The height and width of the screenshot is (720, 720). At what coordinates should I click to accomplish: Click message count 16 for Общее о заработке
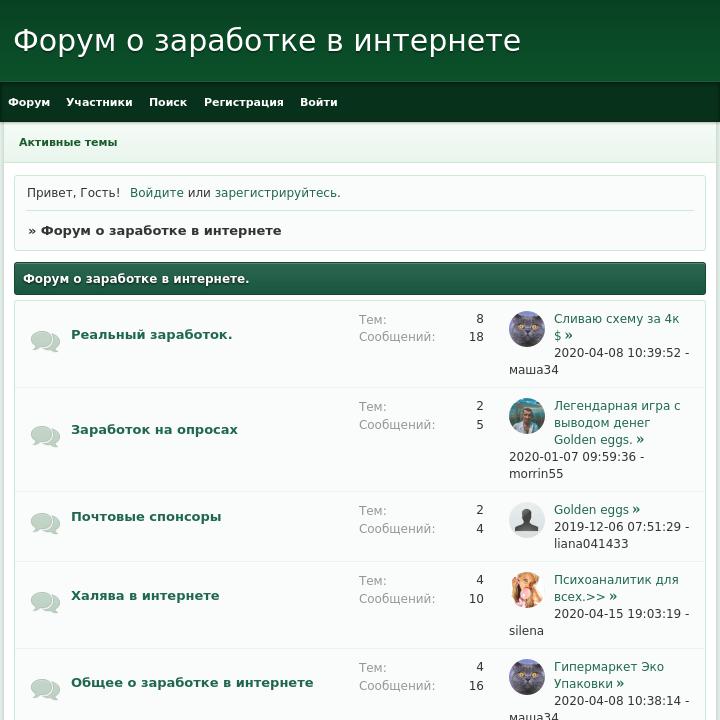(476, 686)
